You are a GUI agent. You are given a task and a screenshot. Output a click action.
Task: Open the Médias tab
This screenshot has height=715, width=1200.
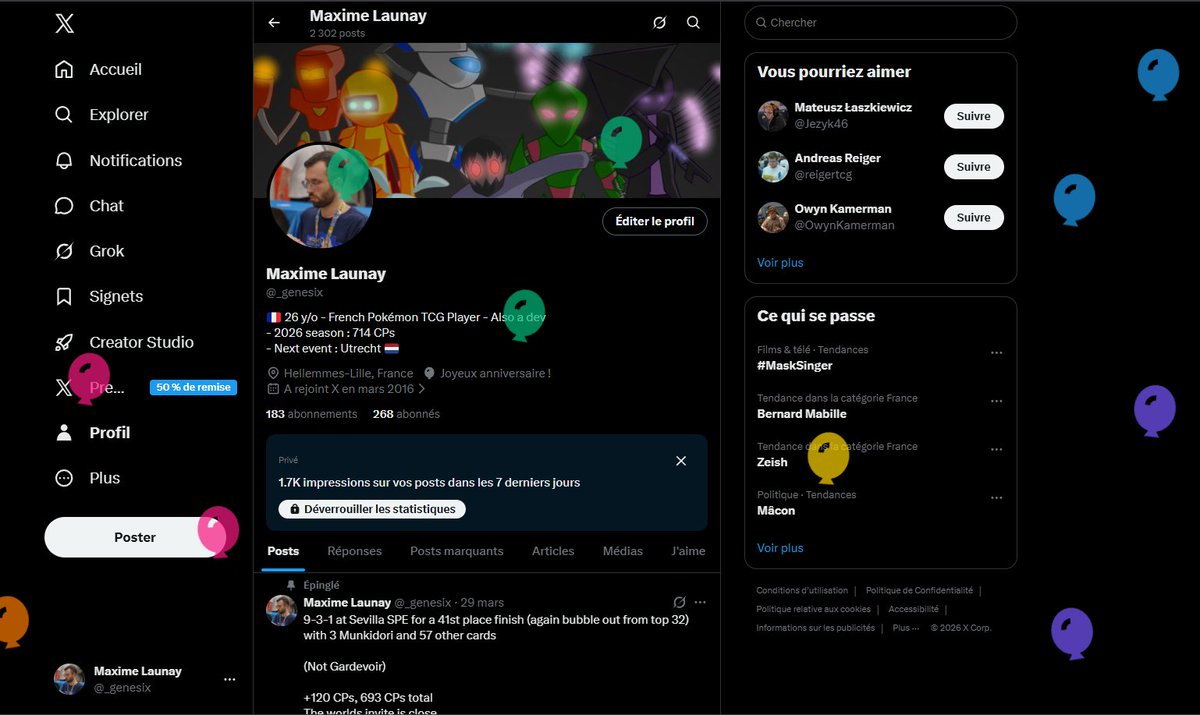[x=623, y=551]
